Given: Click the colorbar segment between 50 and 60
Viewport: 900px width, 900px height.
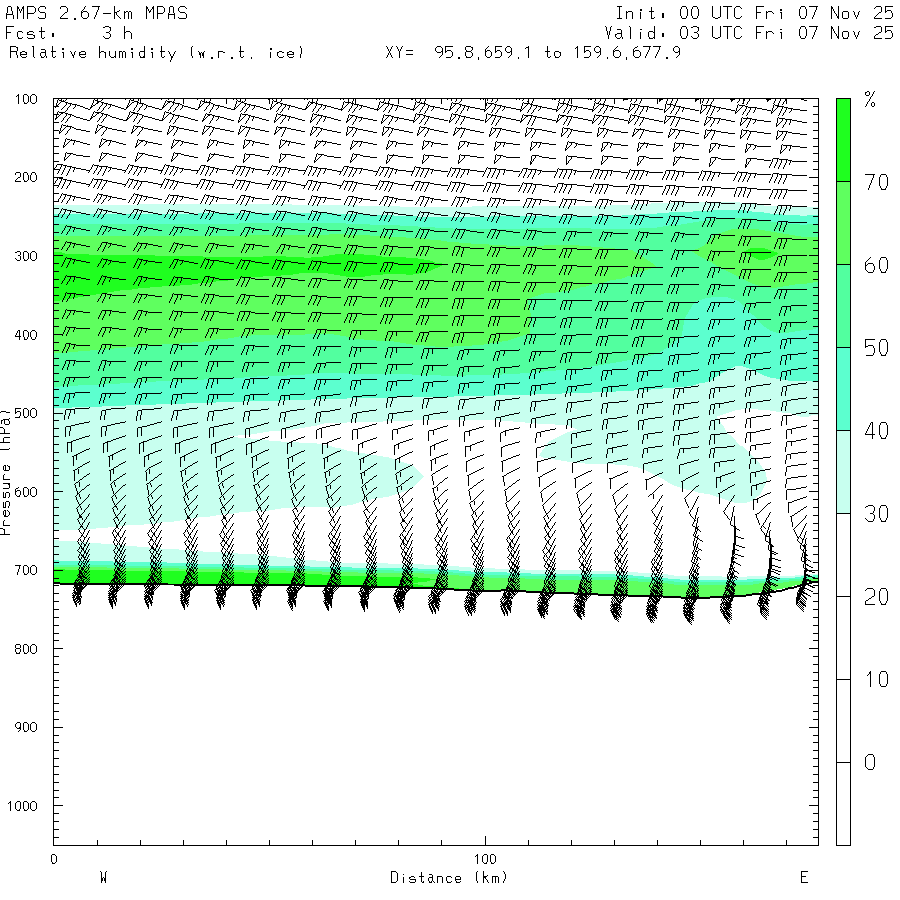Looking at the screenshot, I should (843, 306).
